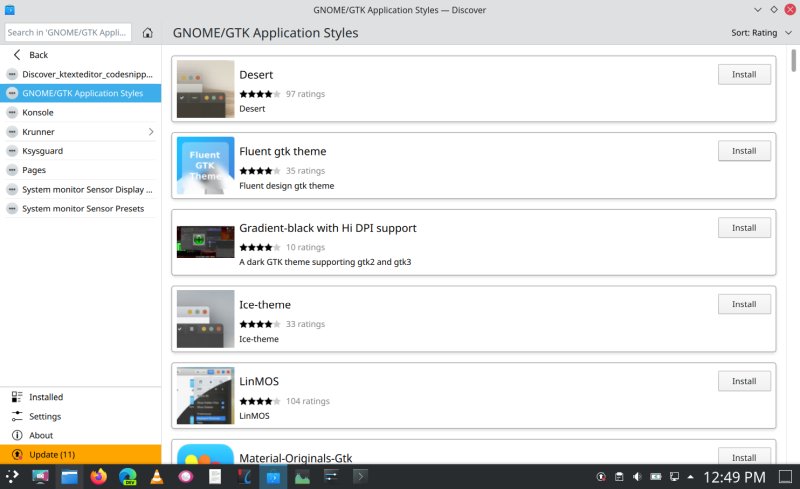Screen dimensions: 800x489
Task: Select the Konsole category
Action: point(81,112)
